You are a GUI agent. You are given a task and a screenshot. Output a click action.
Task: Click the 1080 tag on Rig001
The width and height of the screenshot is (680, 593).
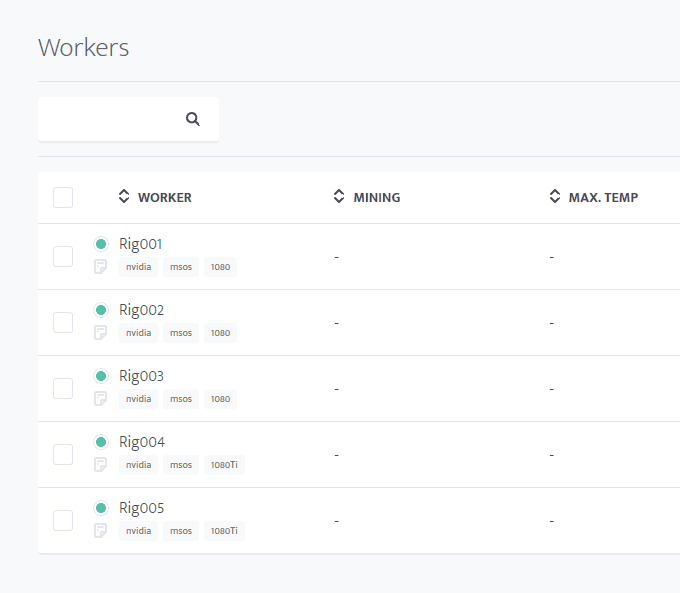tap(220, 267)
